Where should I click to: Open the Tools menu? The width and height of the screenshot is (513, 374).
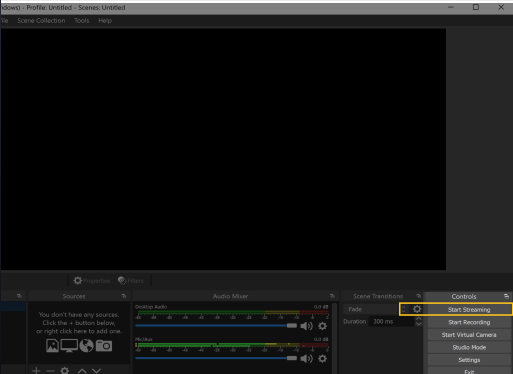pyautogui.click(x=82, y=21)
